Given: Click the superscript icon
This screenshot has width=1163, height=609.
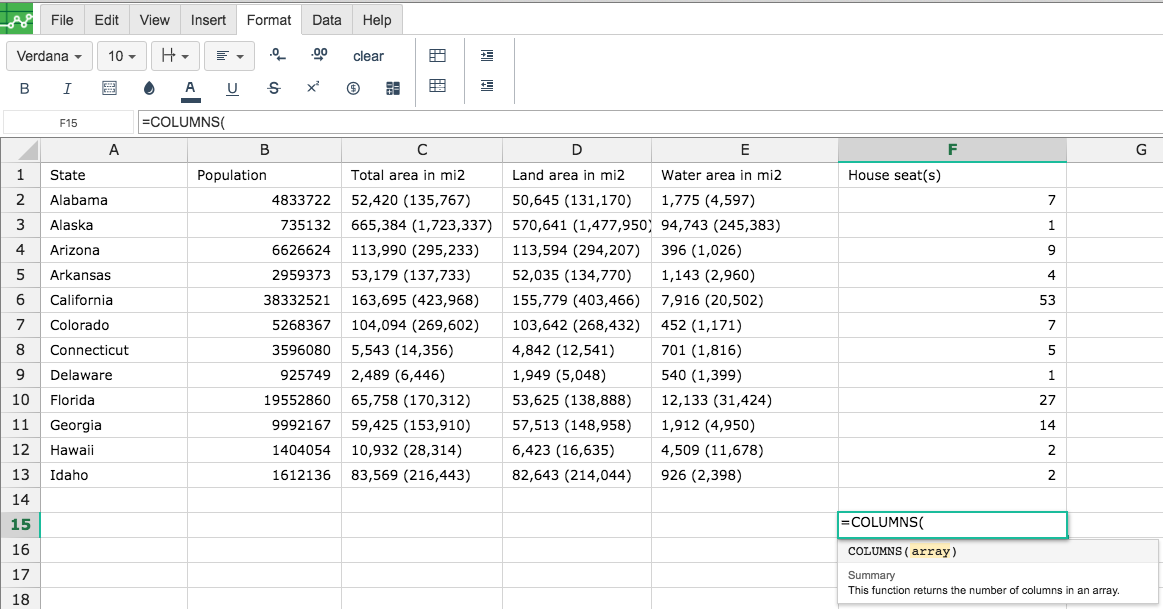Looking at the screenshot, I should [313, 88].
